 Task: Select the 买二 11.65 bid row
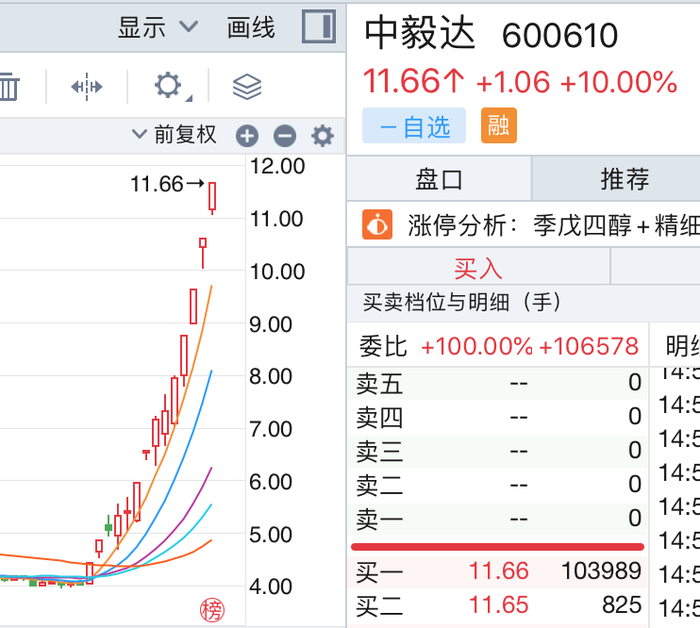[x=497, y=605]
